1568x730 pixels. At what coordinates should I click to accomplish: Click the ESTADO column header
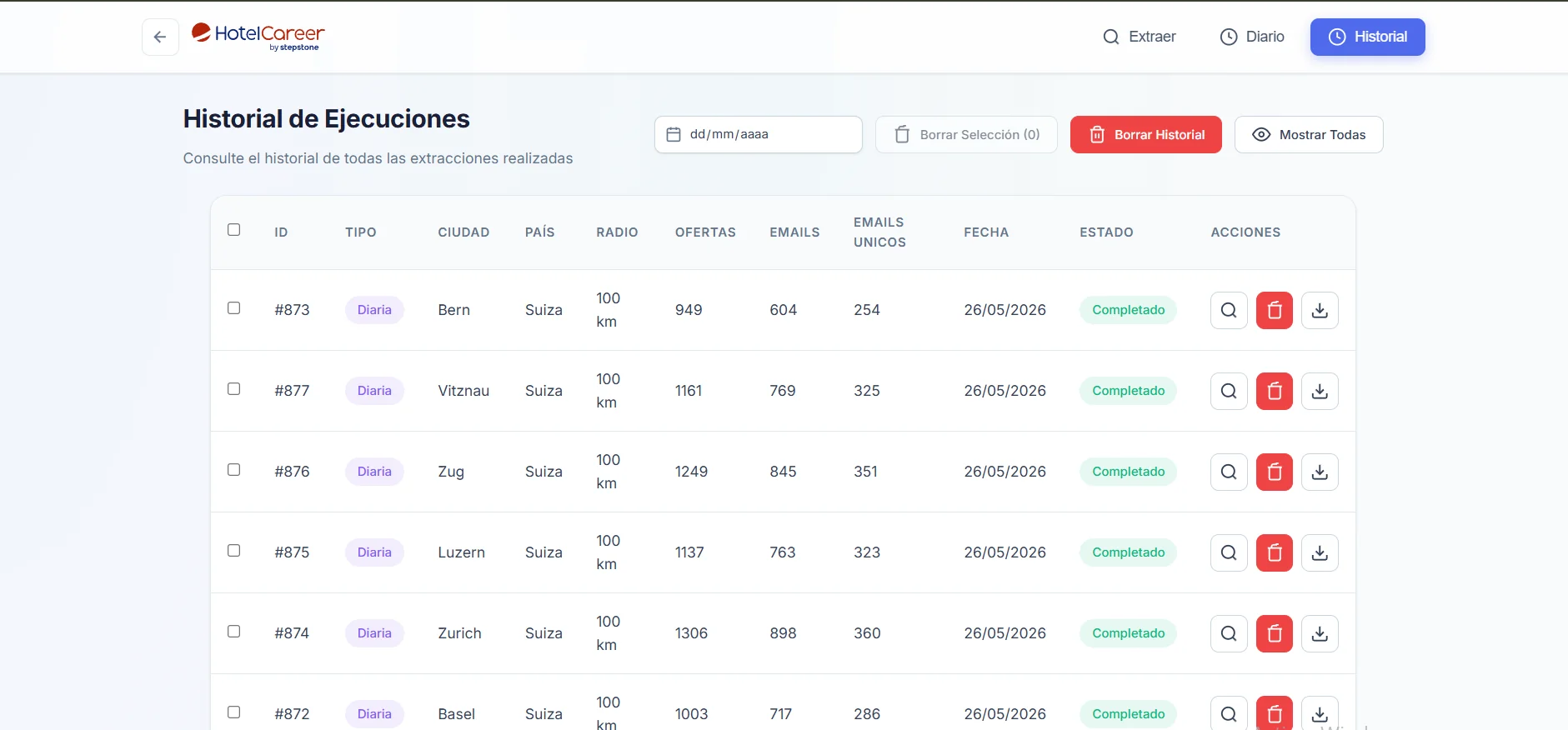1106,232
